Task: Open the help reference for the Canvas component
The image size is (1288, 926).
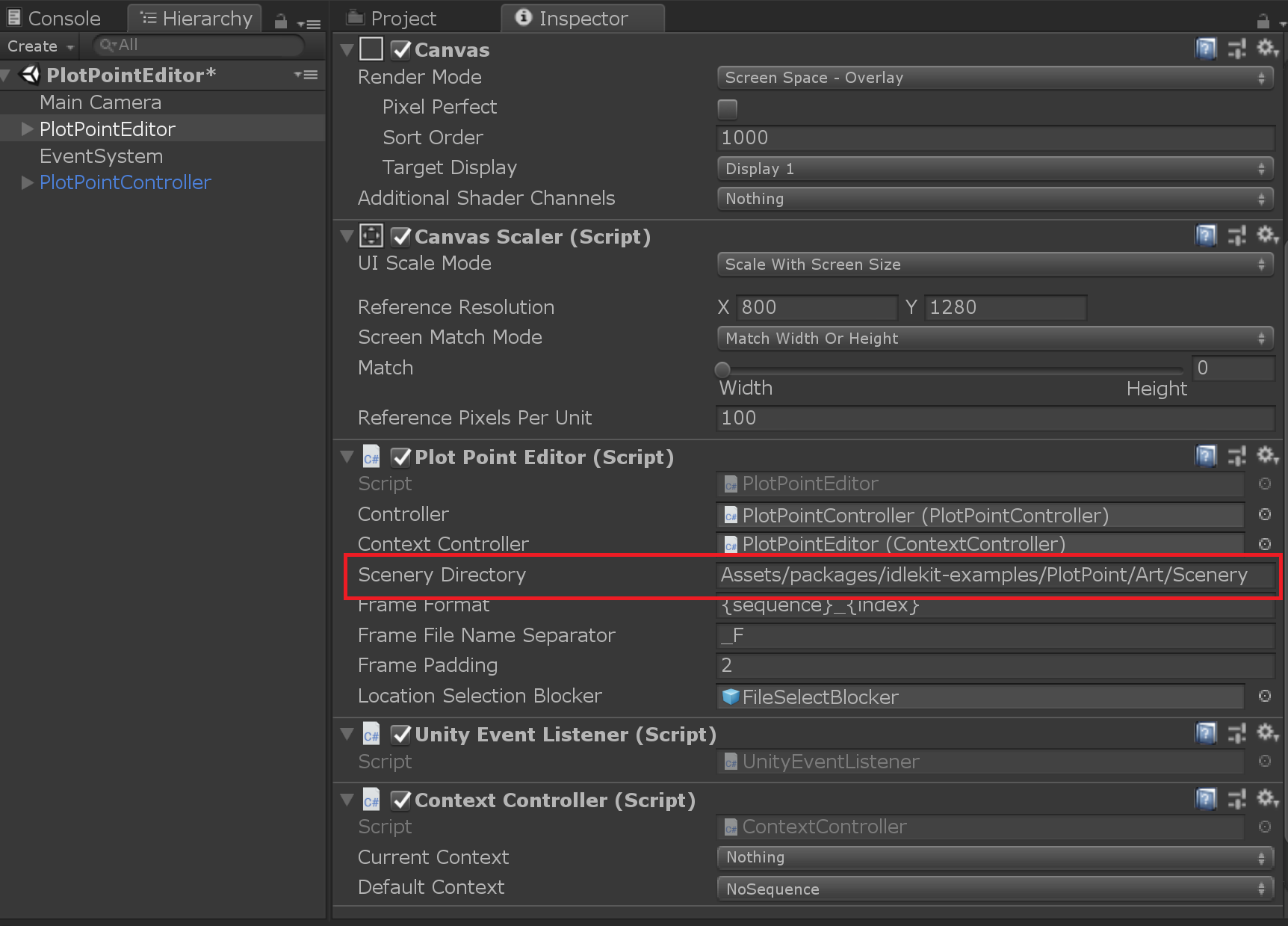Action: [x=1206, y=49]
